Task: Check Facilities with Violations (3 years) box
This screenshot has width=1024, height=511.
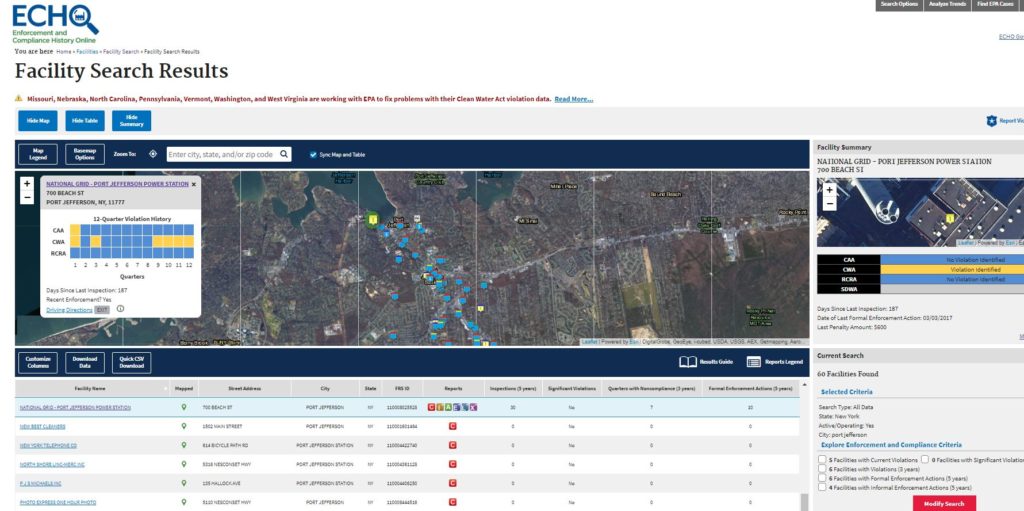Action: click(822, 469)
